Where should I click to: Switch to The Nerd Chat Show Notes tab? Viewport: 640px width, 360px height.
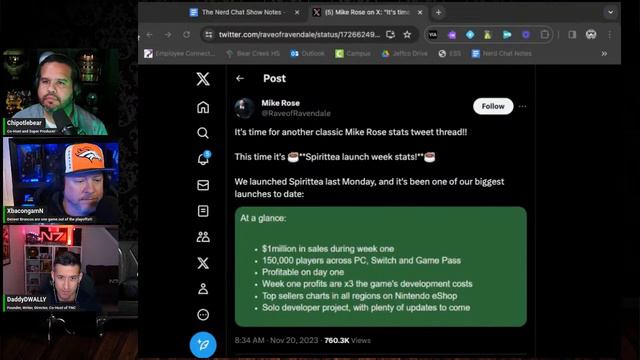coord(243,12)
